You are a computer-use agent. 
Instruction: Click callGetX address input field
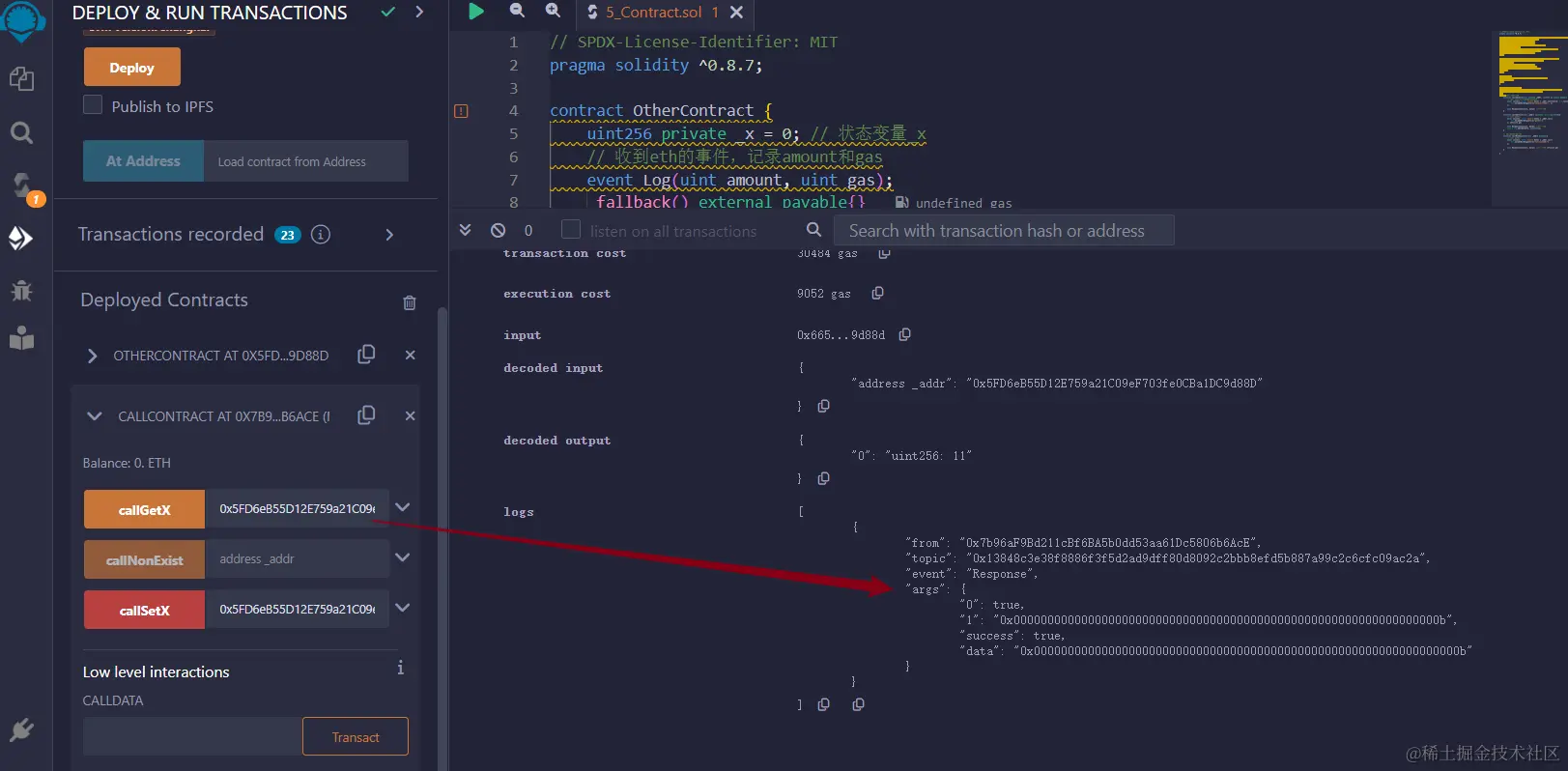(x=298, y=508)
